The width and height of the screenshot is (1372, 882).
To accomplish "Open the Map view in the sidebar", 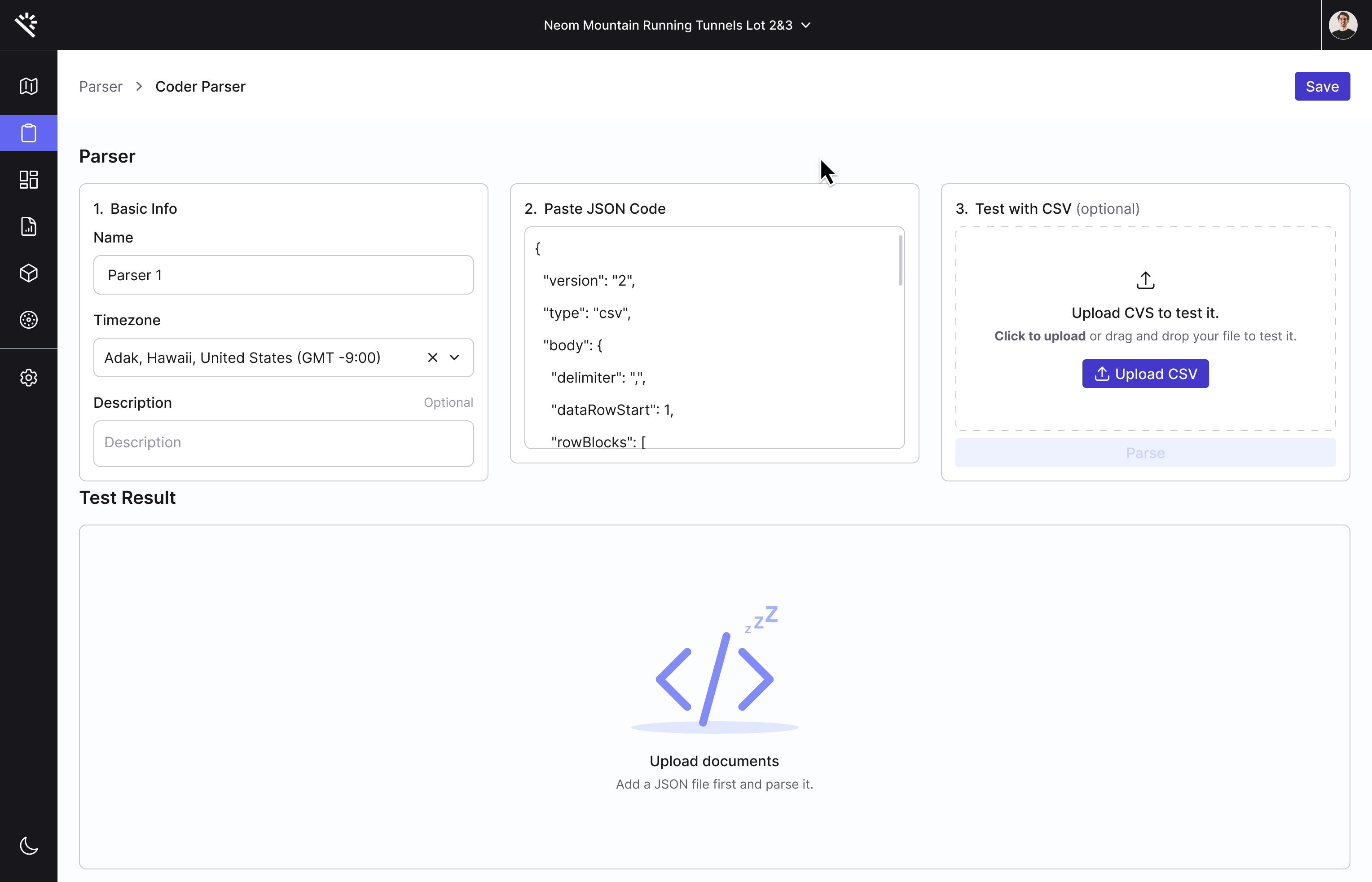I will point(29,86).
